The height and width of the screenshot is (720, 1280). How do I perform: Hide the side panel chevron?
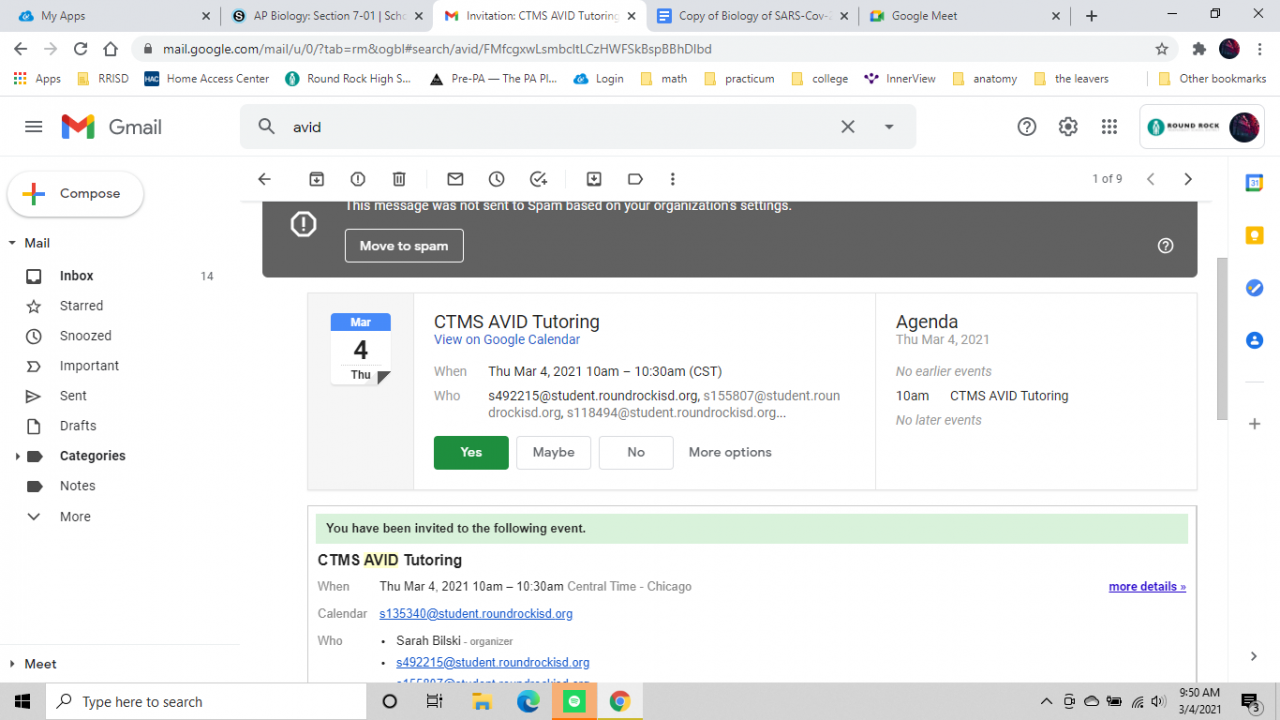click(x=1254, y=656)
